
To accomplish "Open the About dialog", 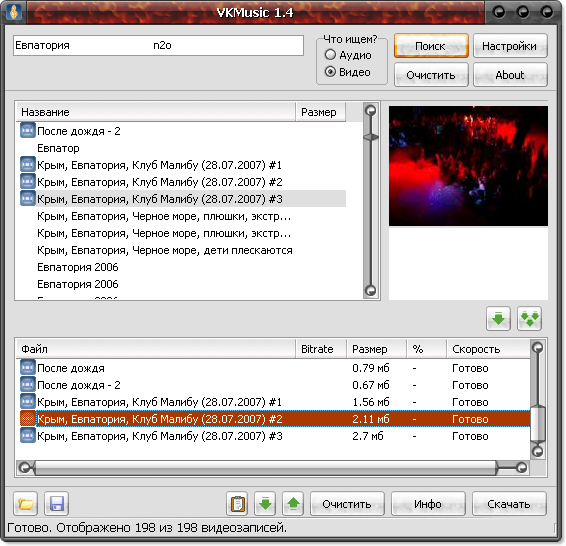I will coord(510,75).
